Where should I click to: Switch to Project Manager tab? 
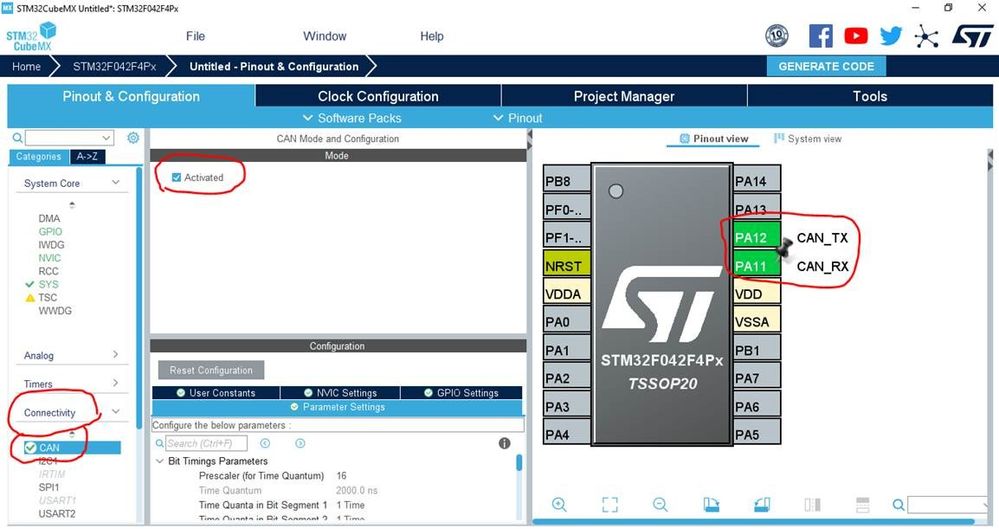[624, 96]
